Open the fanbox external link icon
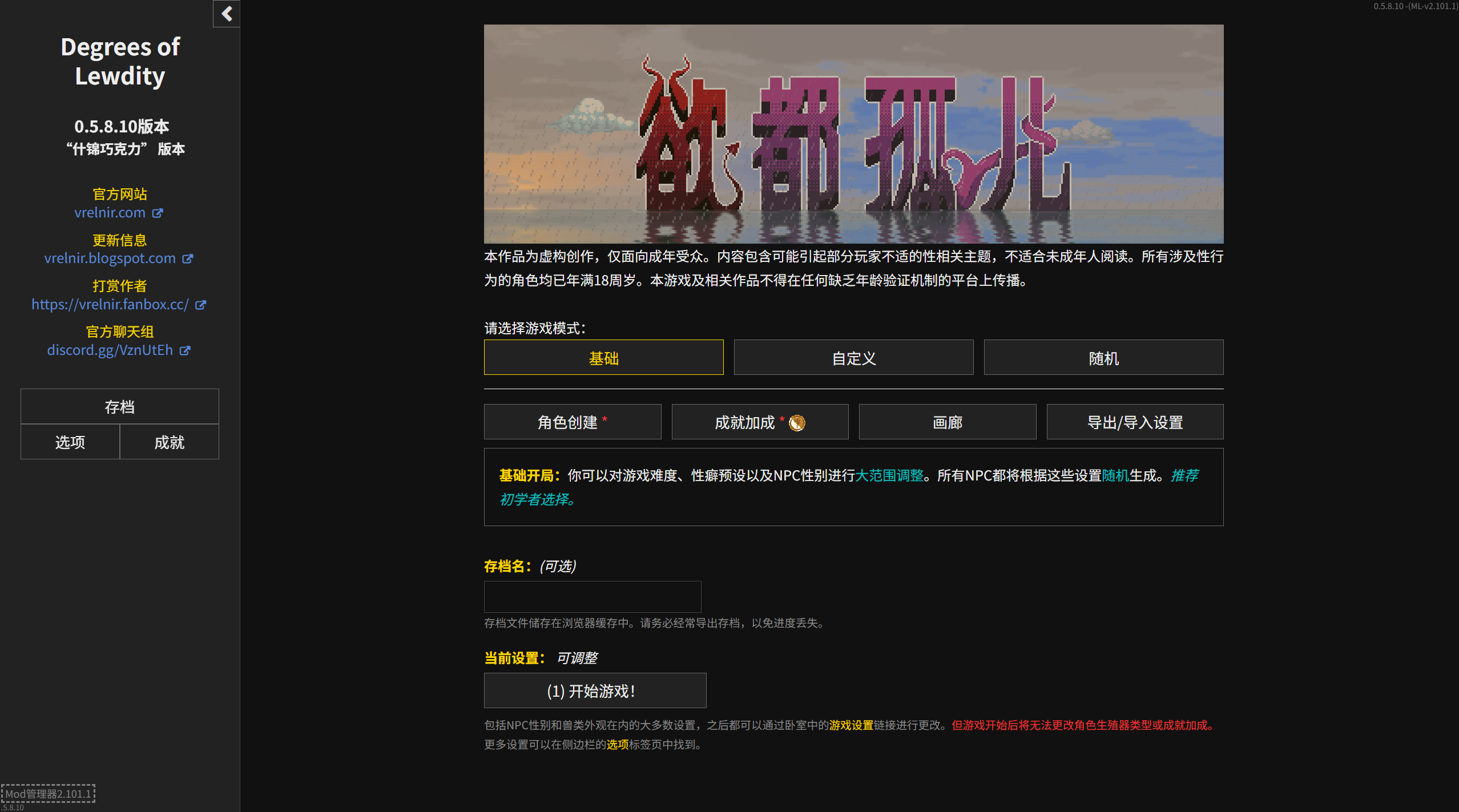Image resolution: width=1459 pixels, height=812 pixels. coord(200,305)
